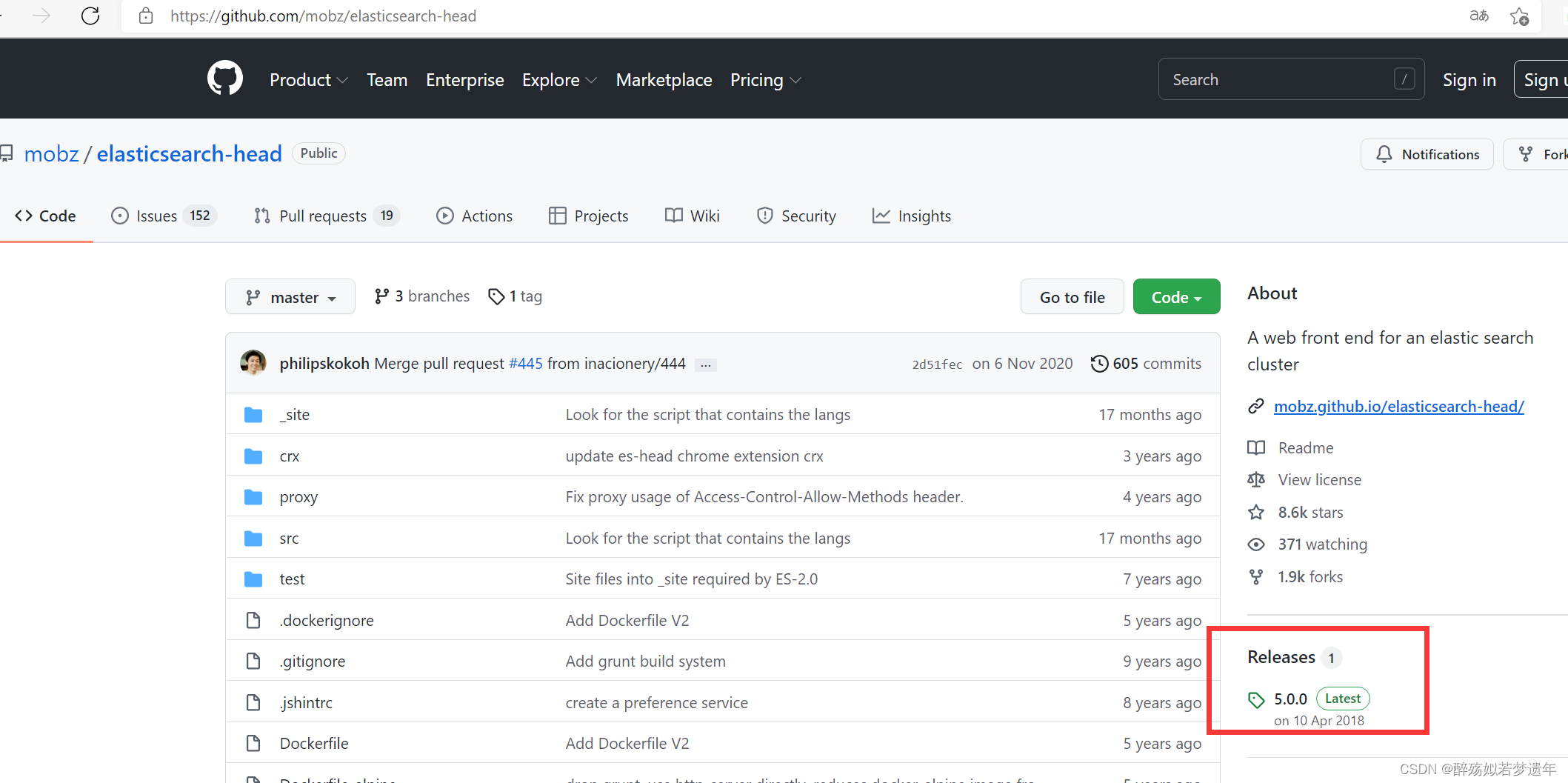Switch to the Insights tab

click(912, 216)
